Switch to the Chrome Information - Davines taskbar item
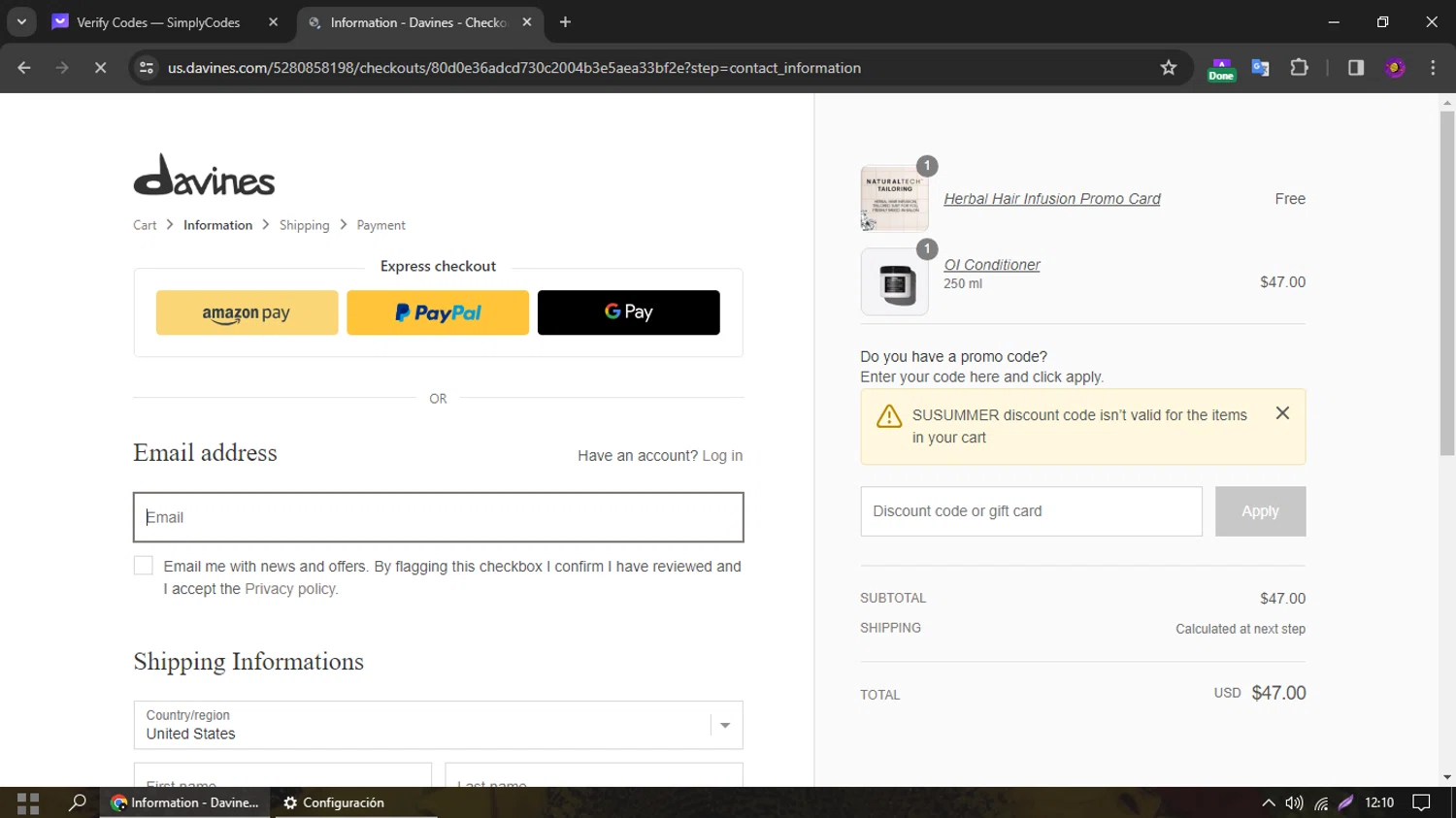Viewport: 1456px width, 818px height. click(185, 802)
